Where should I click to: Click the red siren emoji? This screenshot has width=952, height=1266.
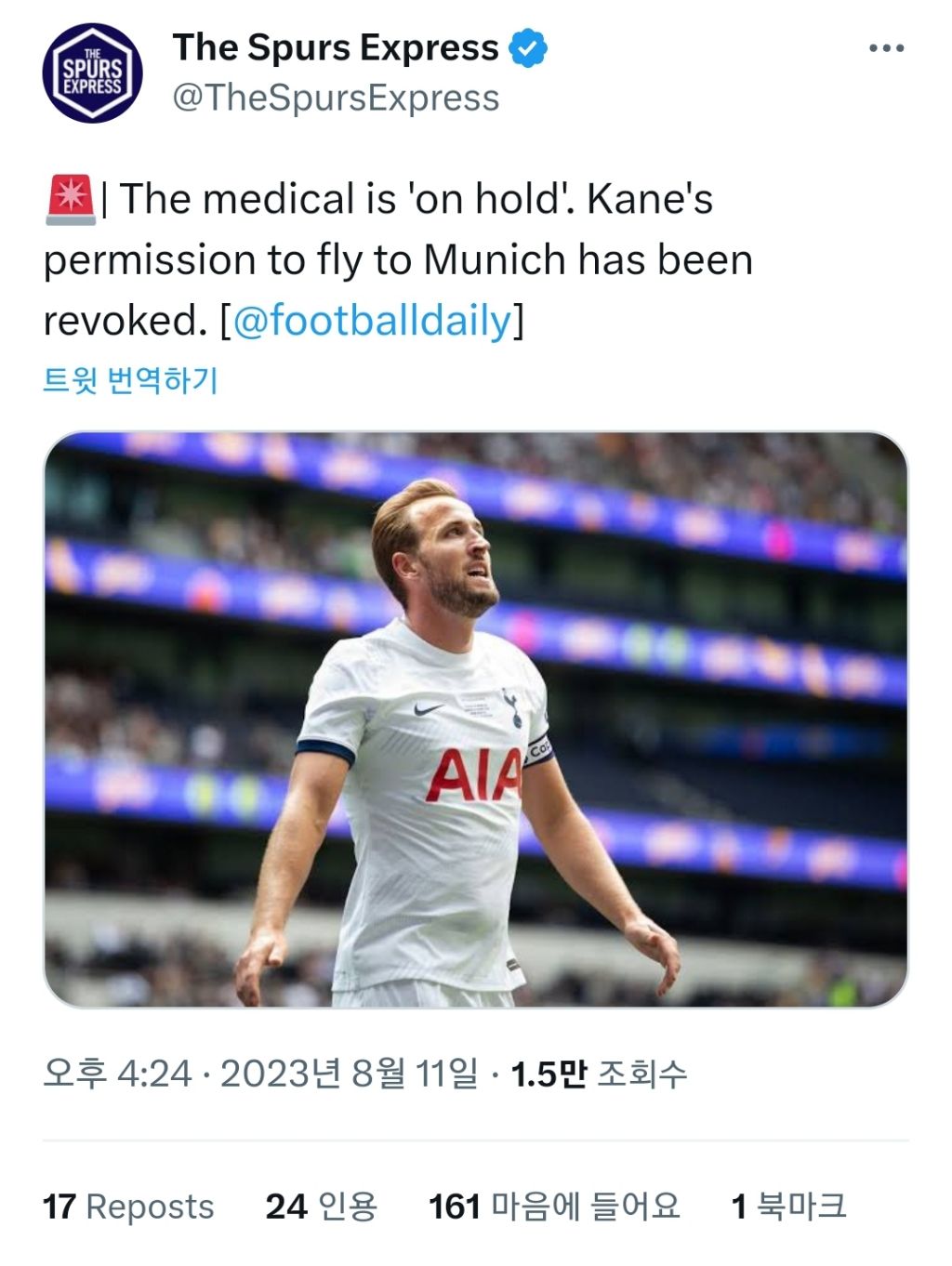70,199
